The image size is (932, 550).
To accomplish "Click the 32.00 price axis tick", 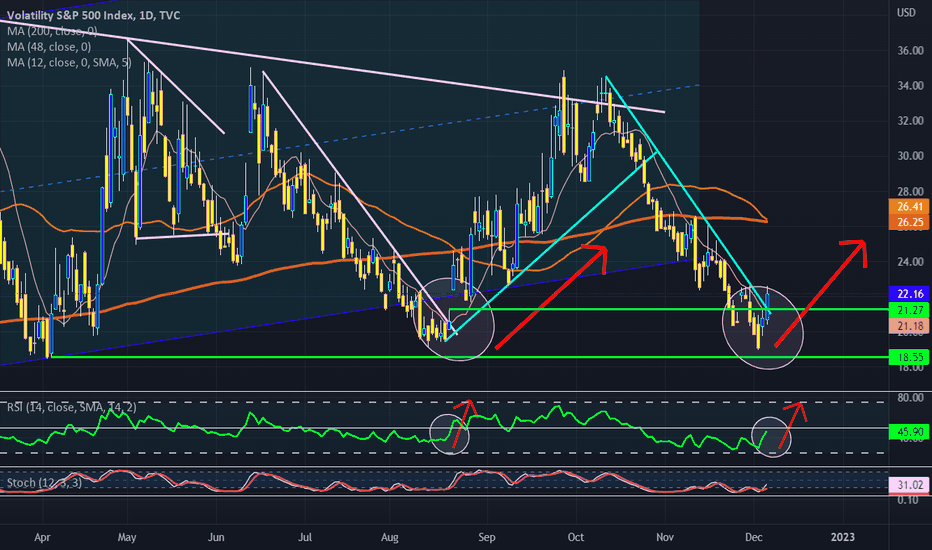I will point(910,121).
